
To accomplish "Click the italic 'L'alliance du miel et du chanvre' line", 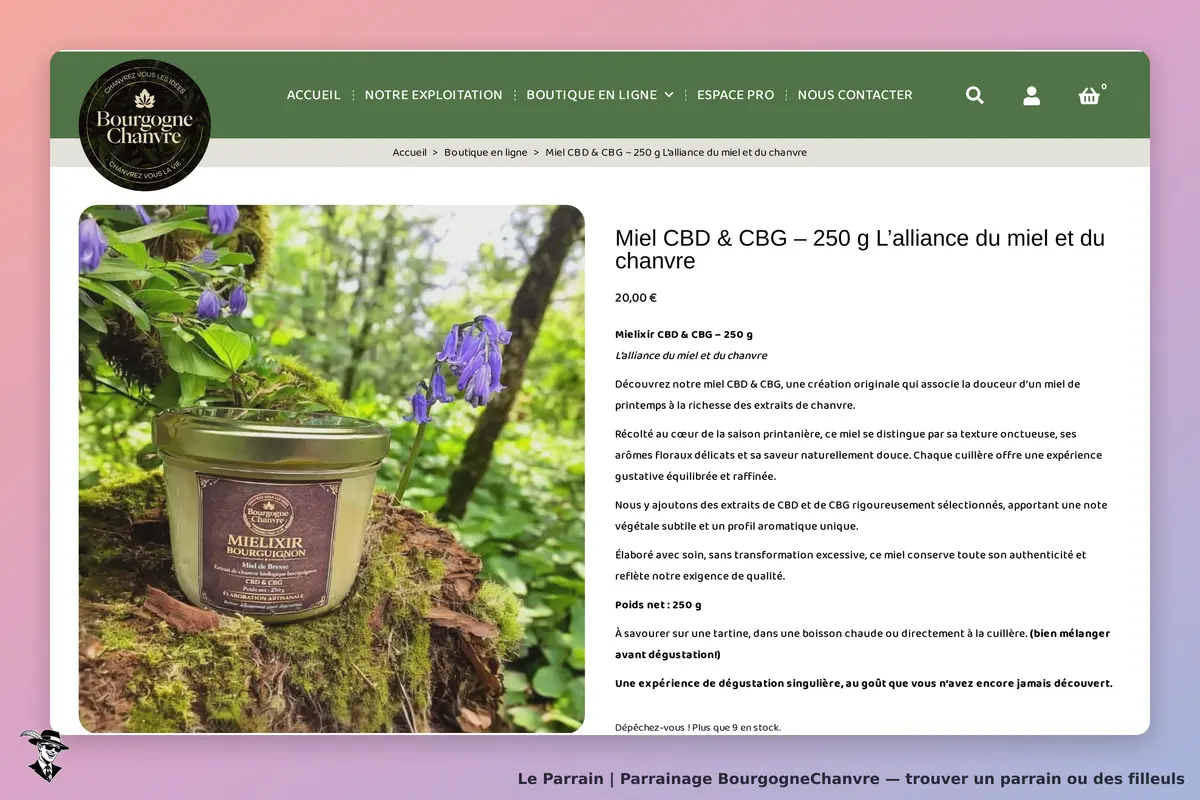I will 691,355.
